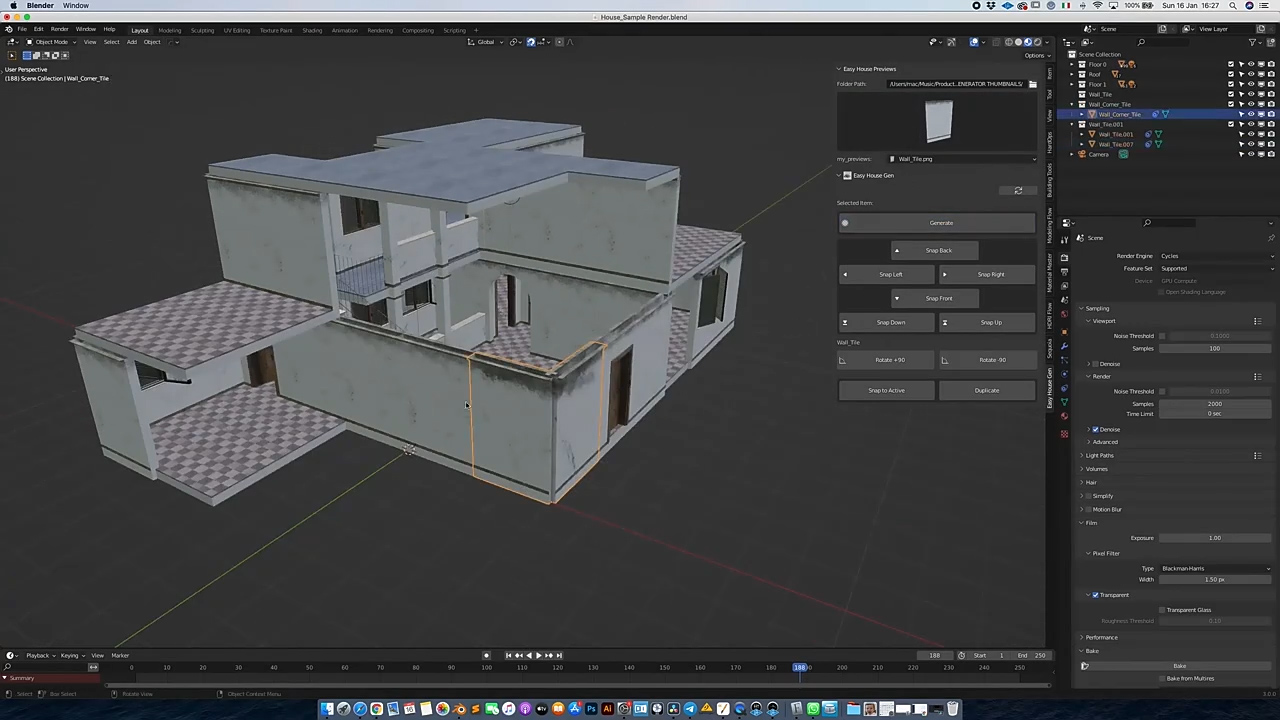This screenshot has height=720, width=1280.
Task: Play the animation in the timeline
Action: [538, 655]
